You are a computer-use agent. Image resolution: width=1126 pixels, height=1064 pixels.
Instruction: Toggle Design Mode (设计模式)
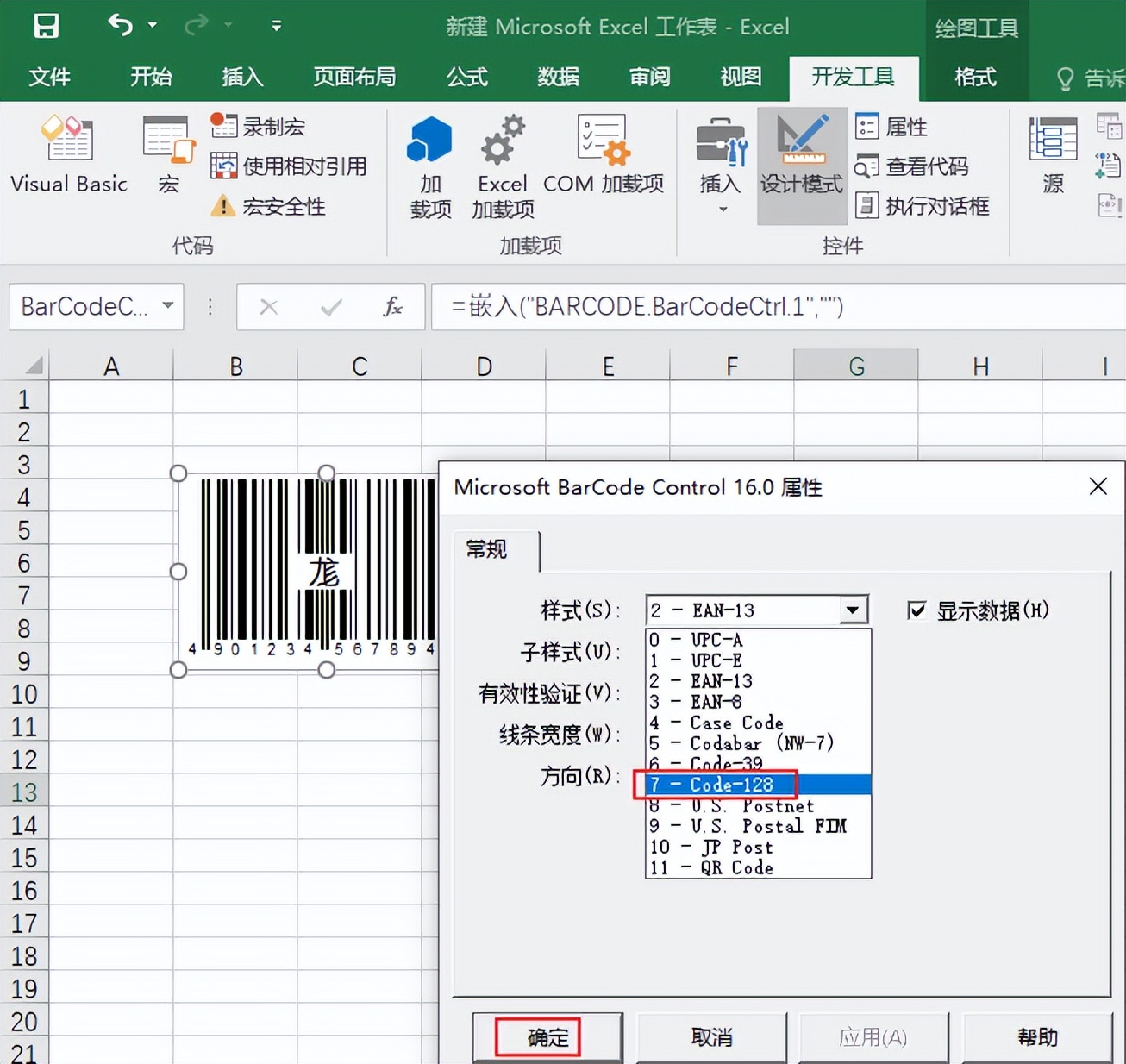[x=802, y=166]
